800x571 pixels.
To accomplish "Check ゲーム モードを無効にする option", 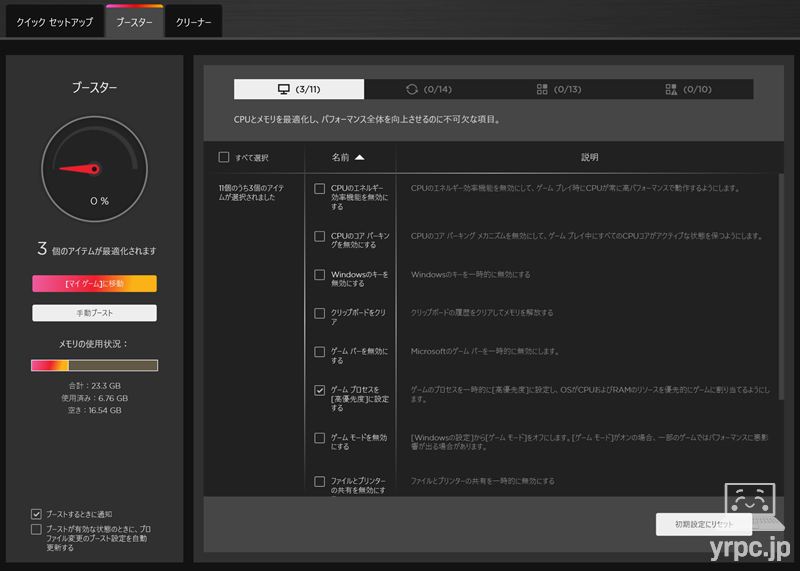I will pyautogui.click(x=319, y=438).
